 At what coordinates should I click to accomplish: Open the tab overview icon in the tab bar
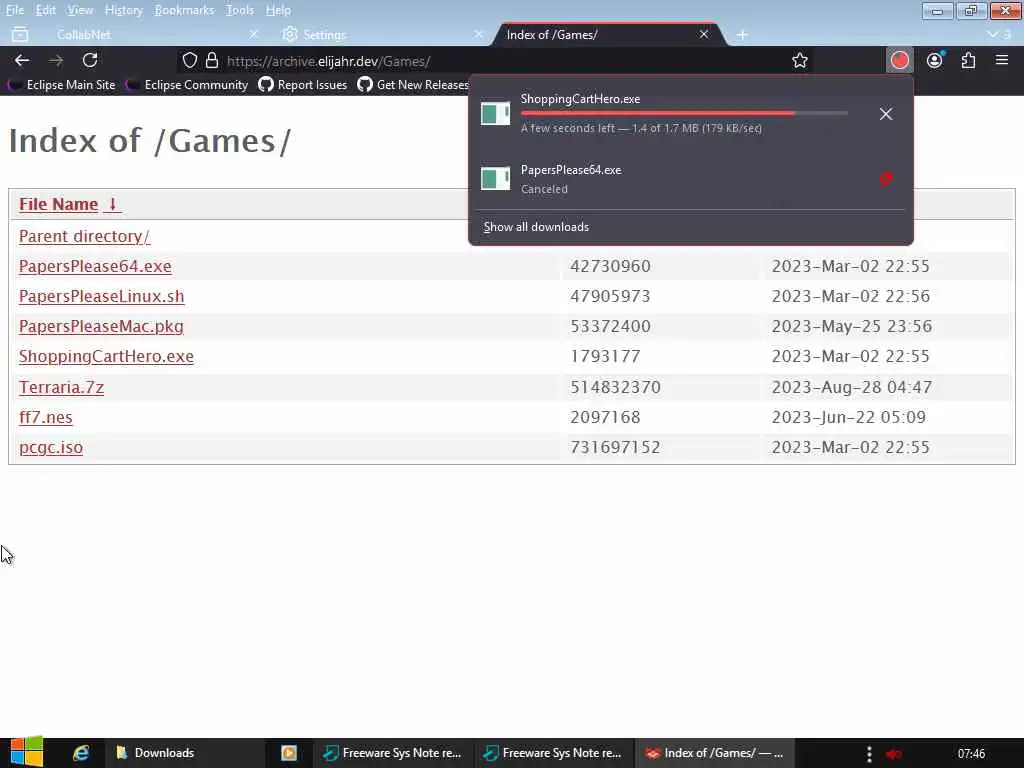(x=20, y=35)
